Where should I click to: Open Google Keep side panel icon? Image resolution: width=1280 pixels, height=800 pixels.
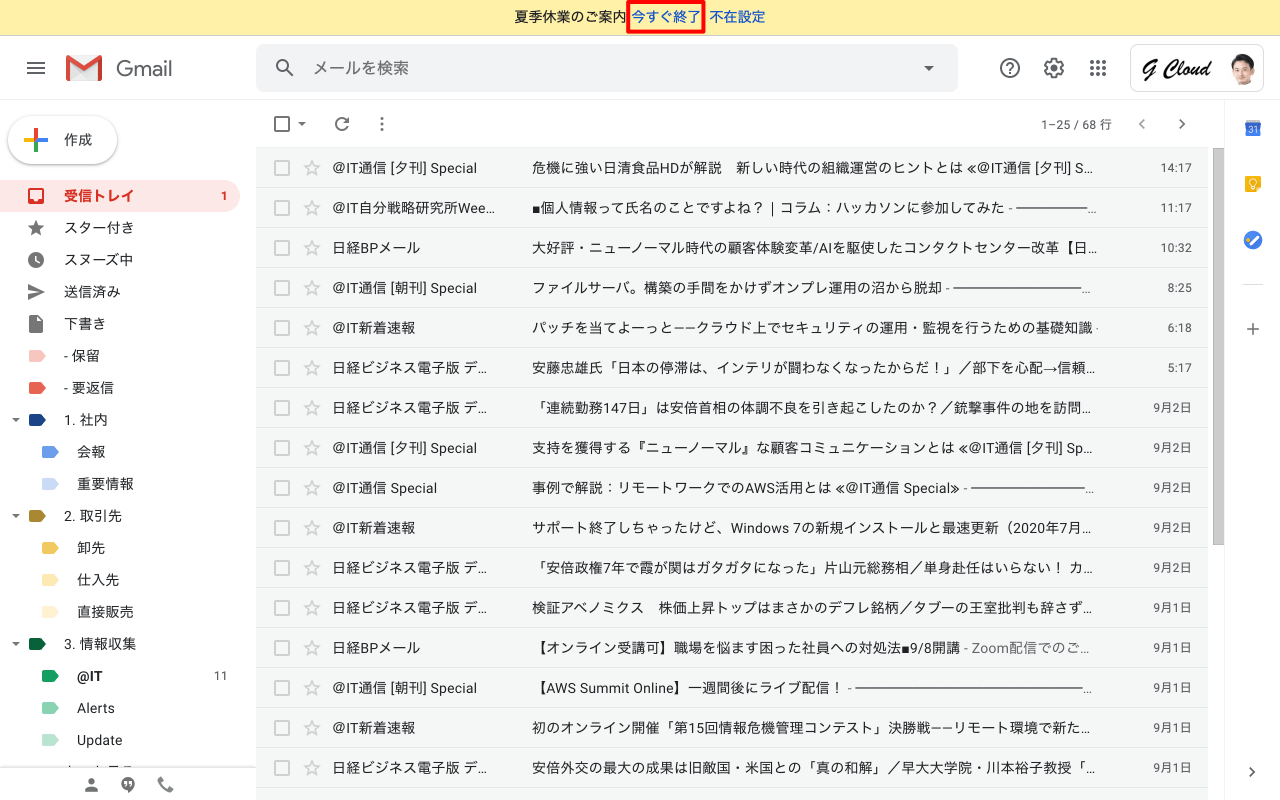pyautogui.click(x=1252, y=184)
